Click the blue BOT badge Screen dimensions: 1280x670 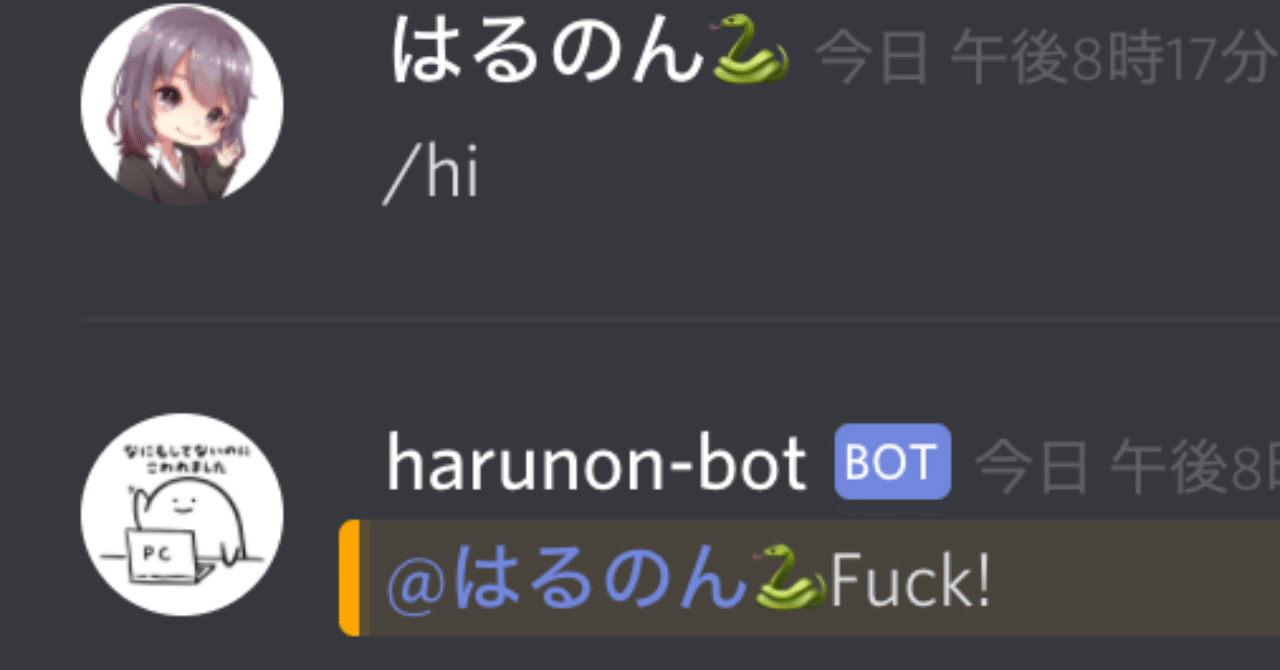click(x=893, y=461)
